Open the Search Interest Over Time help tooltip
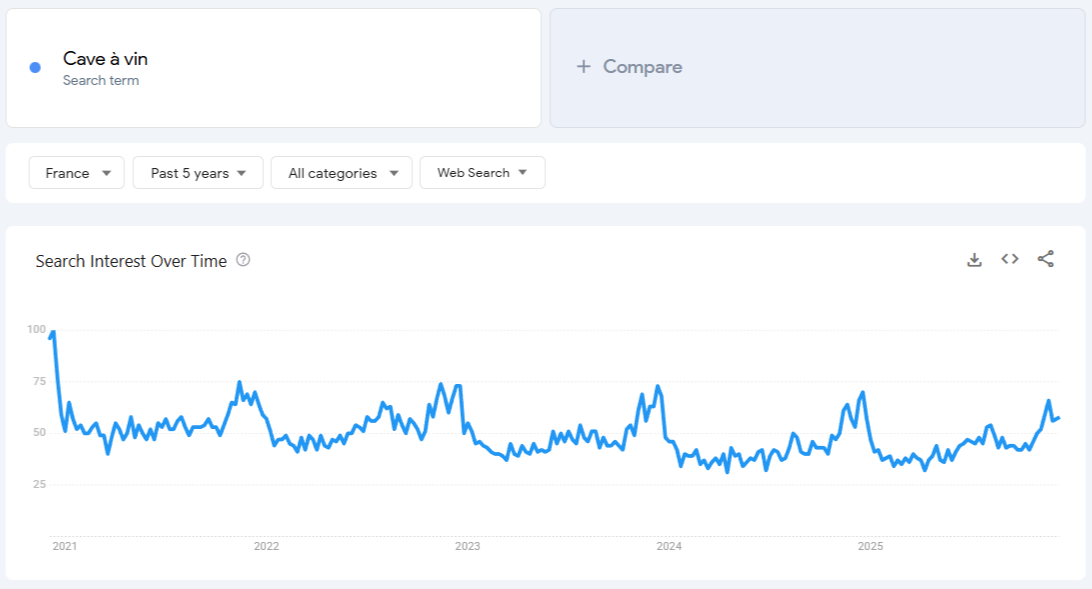Viewport: 1092px width, 589px height. (x=245, y=260)
